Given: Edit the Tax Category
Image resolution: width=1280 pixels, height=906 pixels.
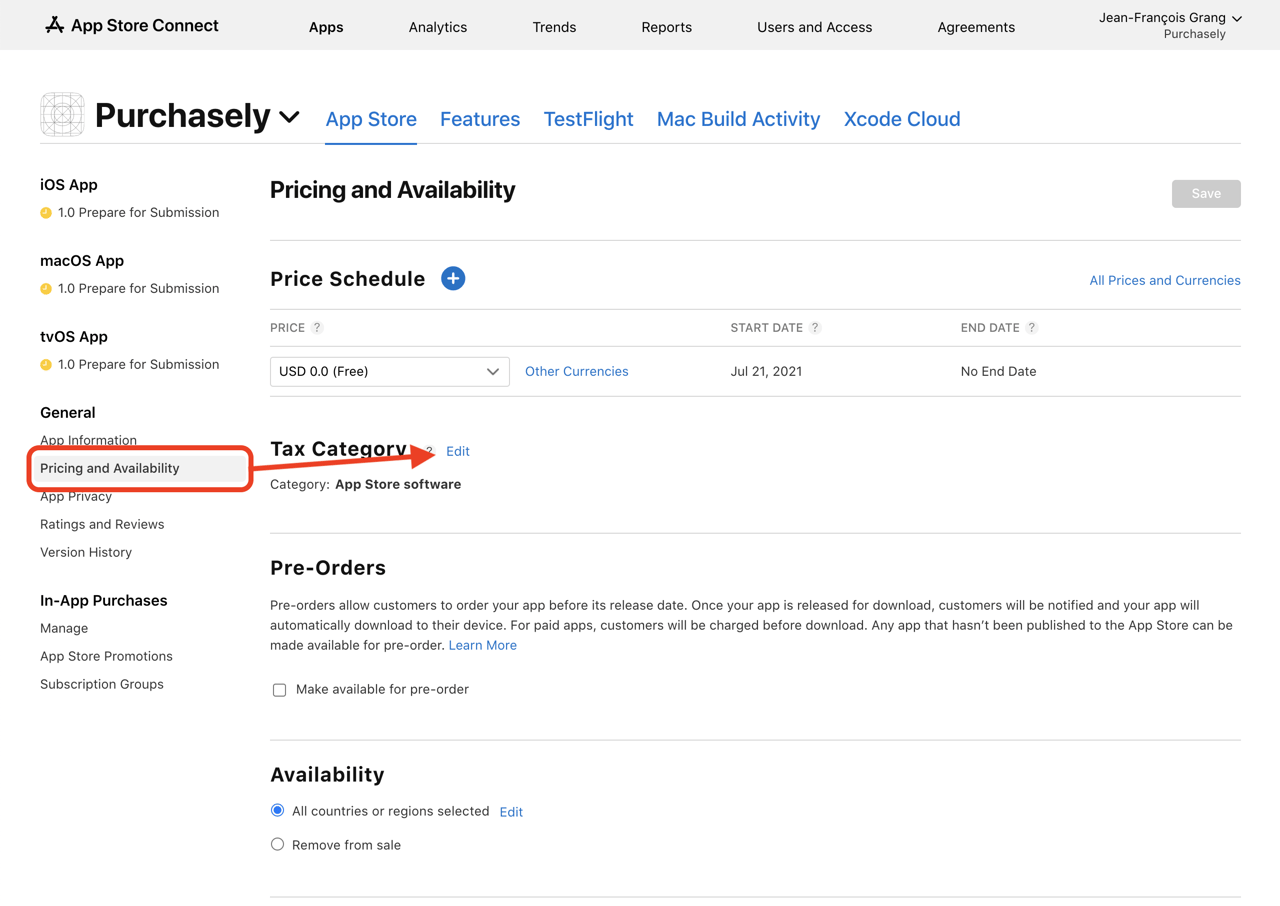Looking at the screenshot, I should (458, 452).
